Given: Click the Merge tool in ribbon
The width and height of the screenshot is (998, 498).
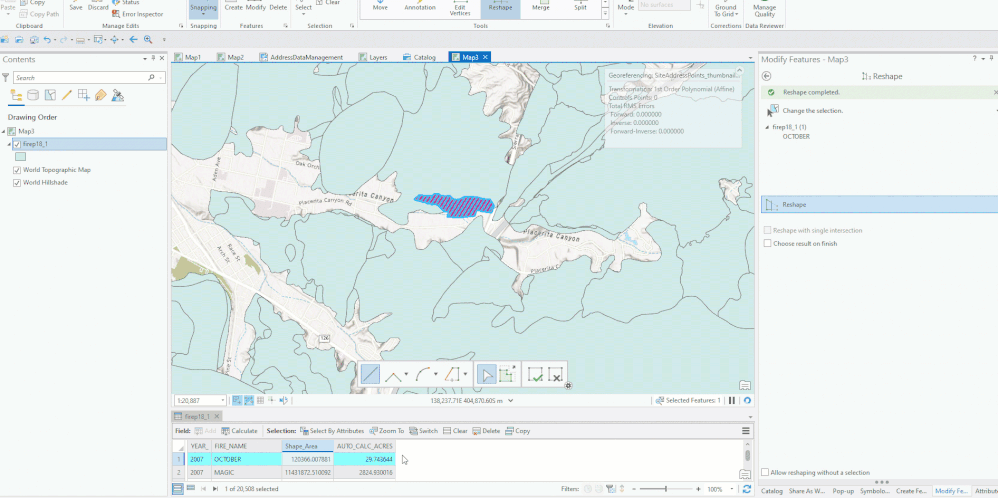Looking at the screenshot, I should pyautogui.click(x=543, y=7).
